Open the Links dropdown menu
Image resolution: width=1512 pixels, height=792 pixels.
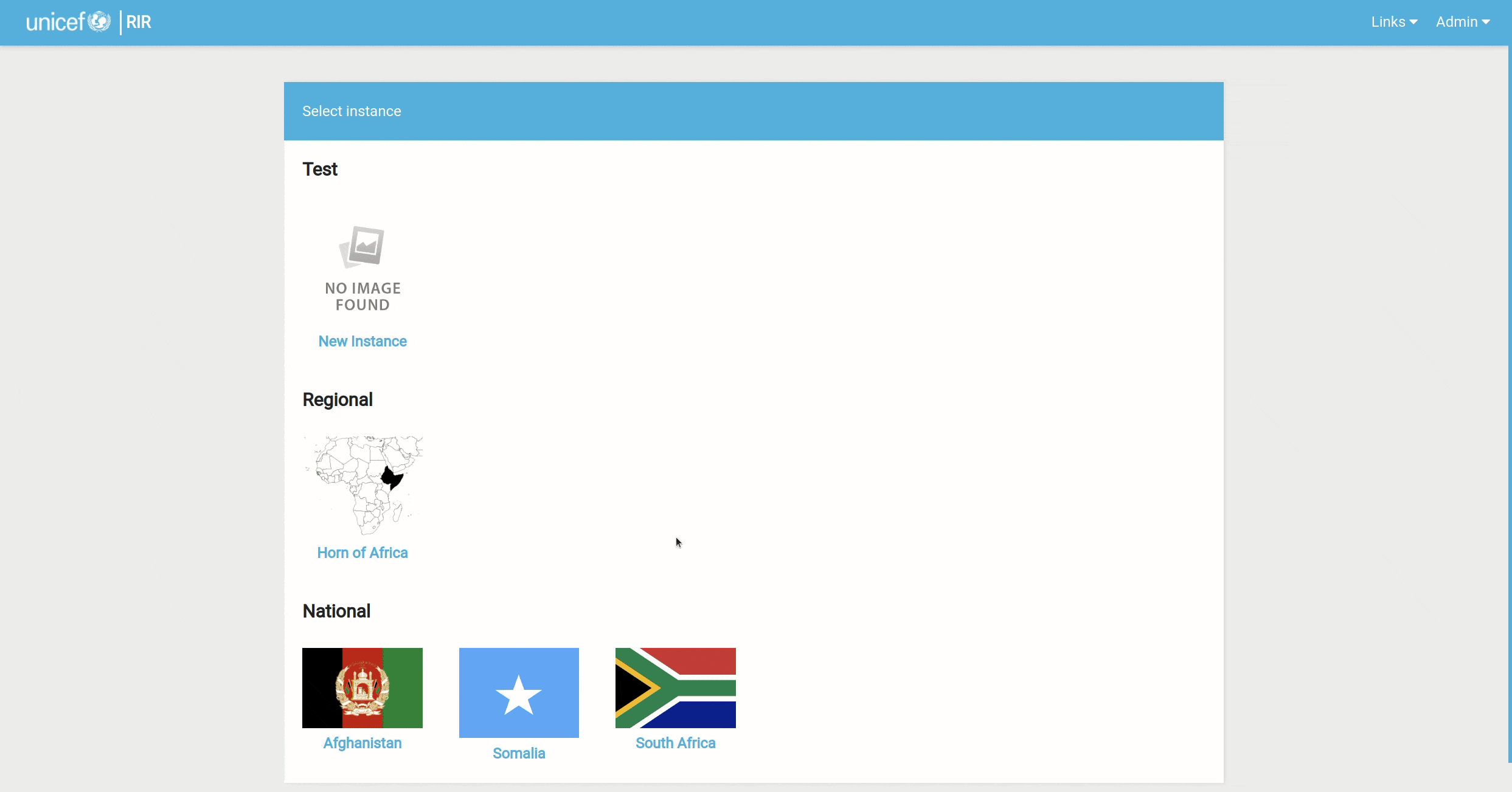tap(1393, 22)
